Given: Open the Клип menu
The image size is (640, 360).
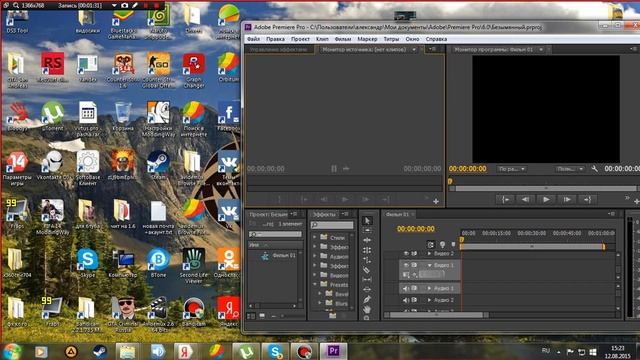Looking at the screenshot, I should point(322,39).
